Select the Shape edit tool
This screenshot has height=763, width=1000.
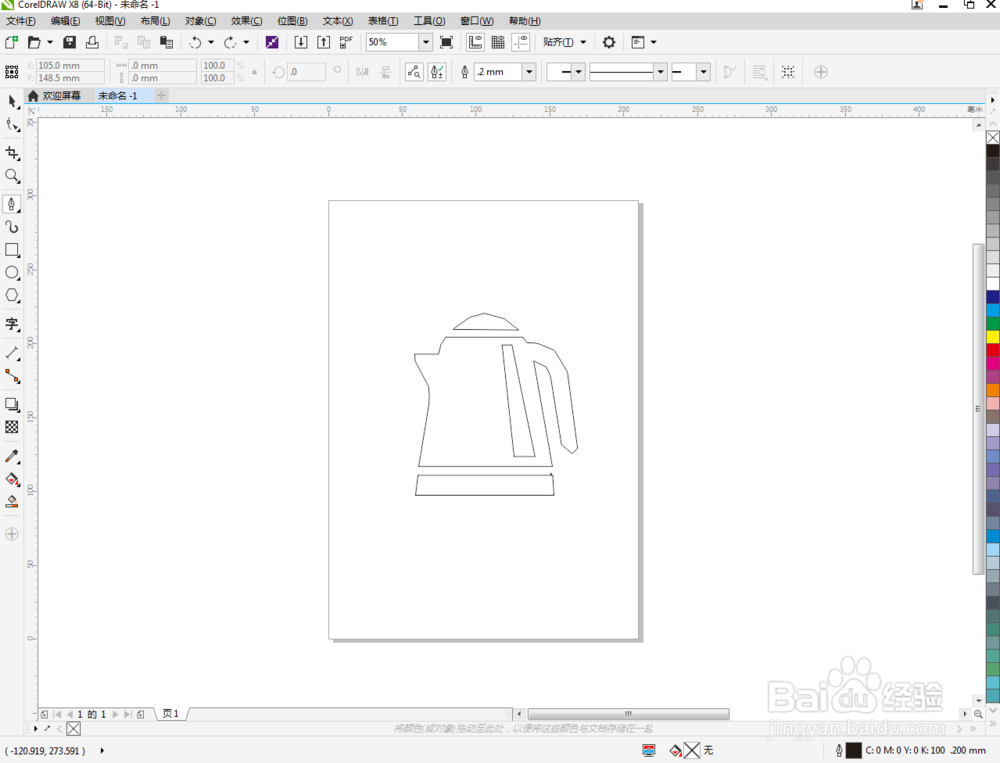(x=12, y=124)
